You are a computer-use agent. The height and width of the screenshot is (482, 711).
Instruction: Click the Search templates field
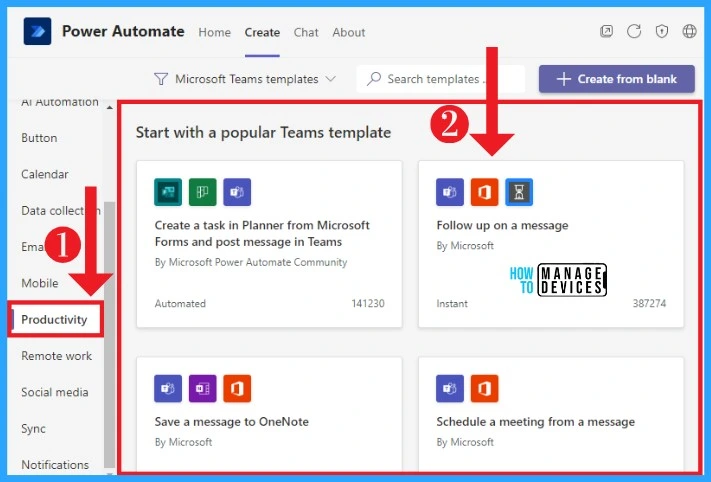coord(440,79)
